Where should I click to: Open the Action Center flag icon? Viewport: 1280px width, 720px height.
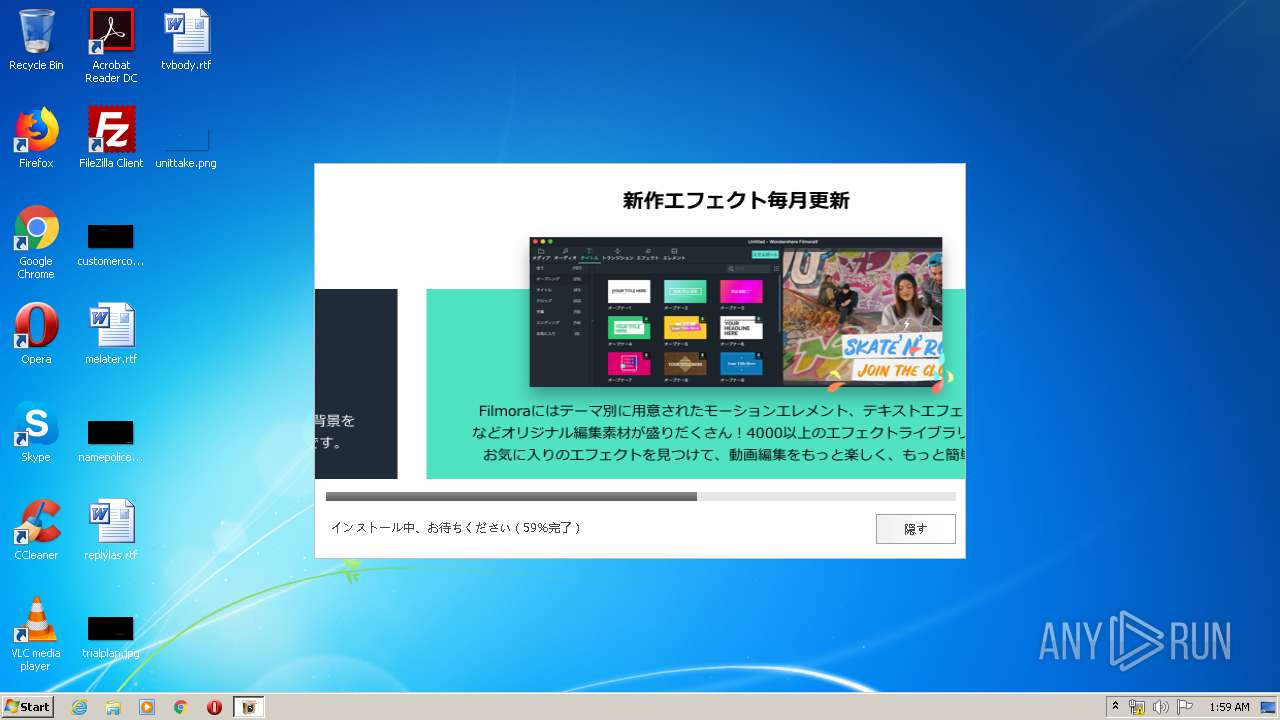[x=1185, y=707]
